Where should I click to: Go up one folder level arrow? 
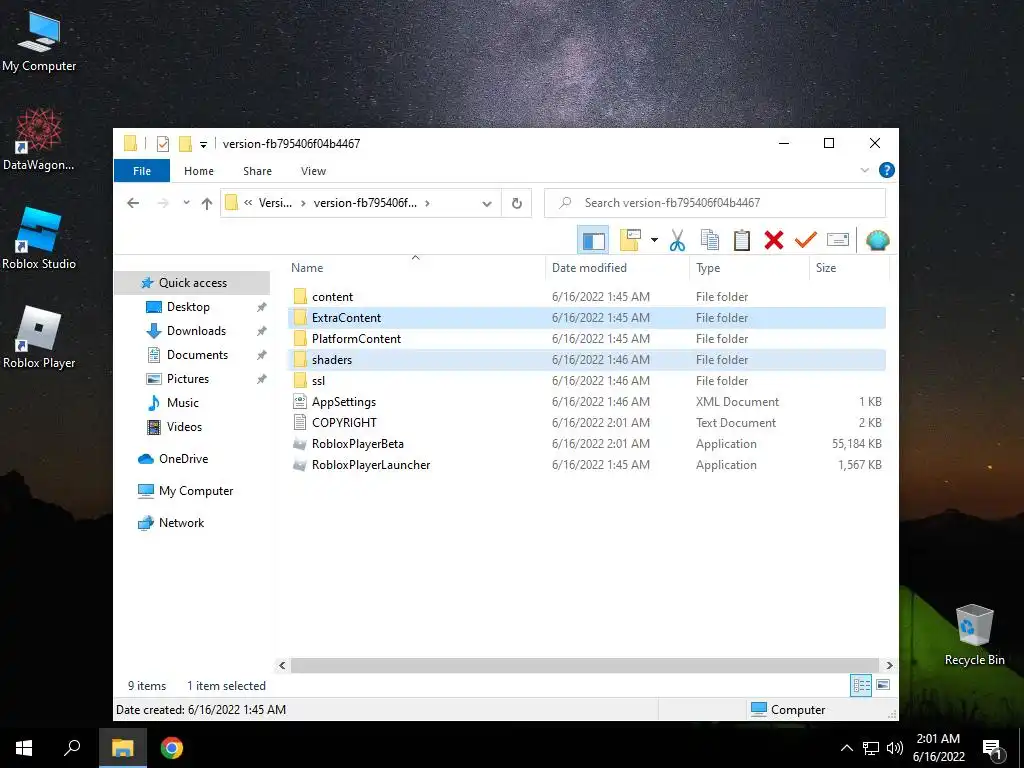click(x=207, y=203)
